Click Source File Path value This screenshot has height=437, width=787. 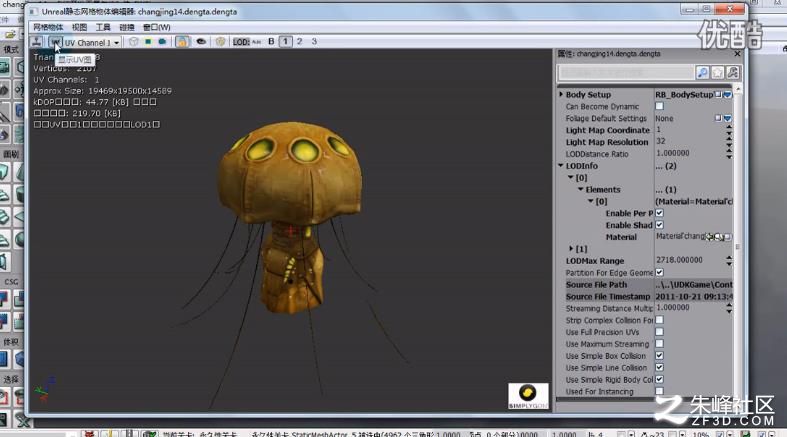694,284
